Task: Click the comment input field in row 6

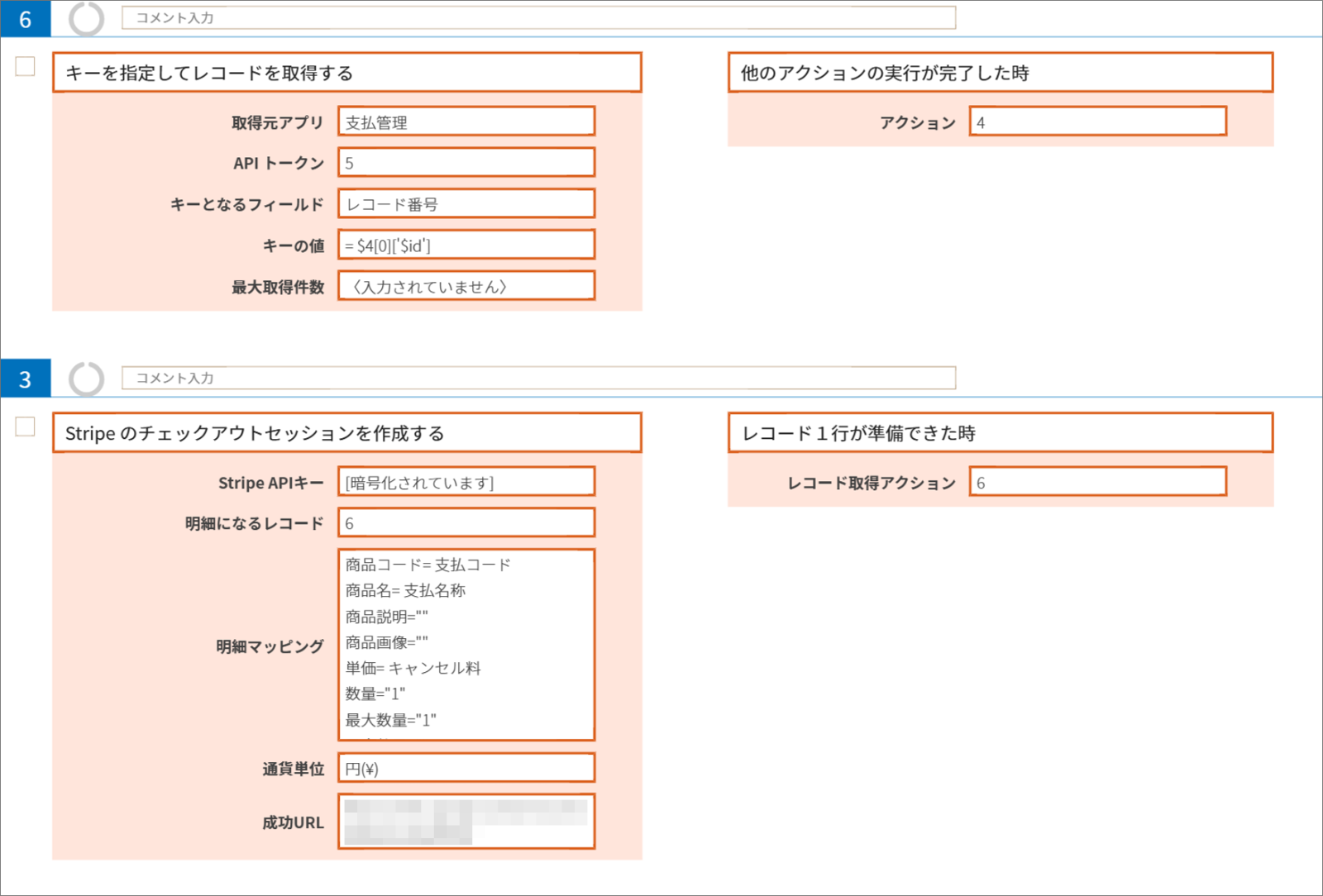Action: 538,17
